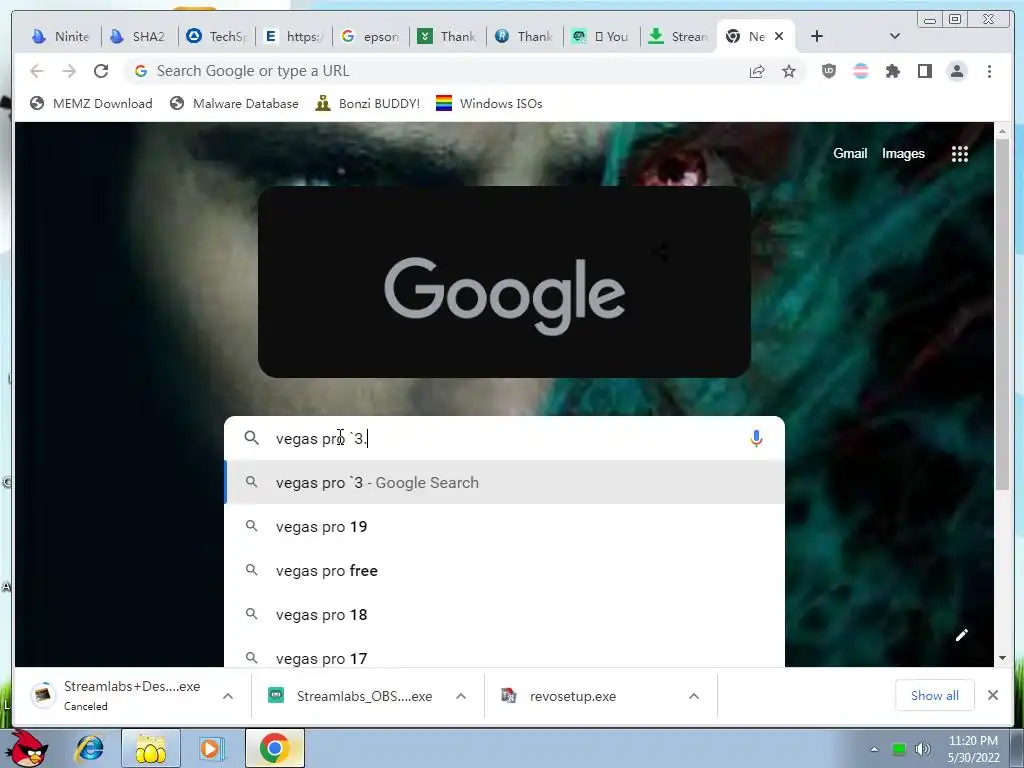Expand the tab search dropdown arrow
Viewport: 1024px width, 768px height.
pyautogui.click(x=895, y=37)
